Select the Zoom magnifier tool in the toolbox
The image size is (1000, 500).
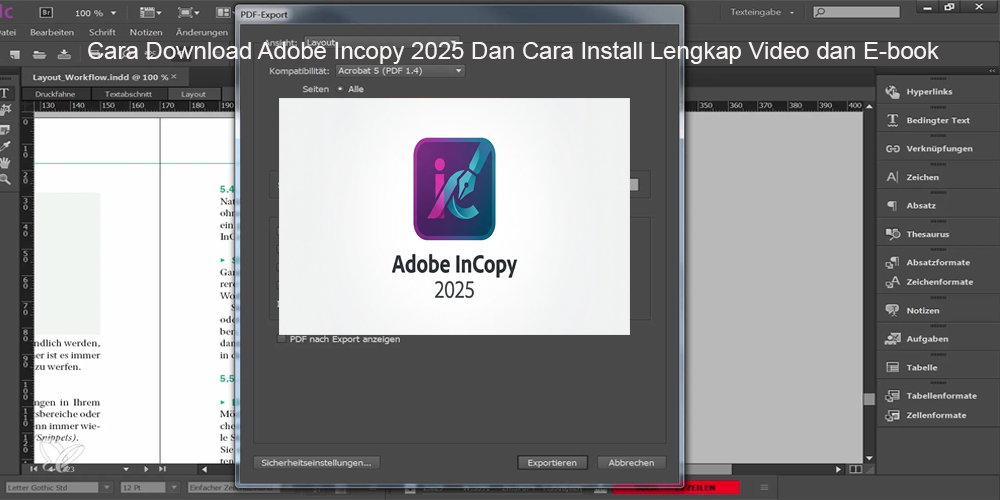pyautogui.click(x=5, y=180)
